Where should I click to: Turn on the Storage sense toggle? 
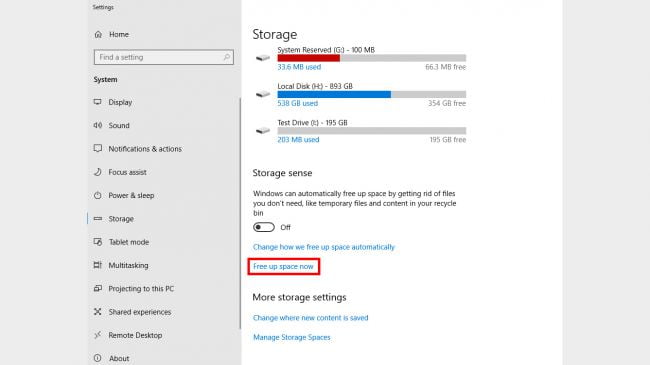pos(264,227)
